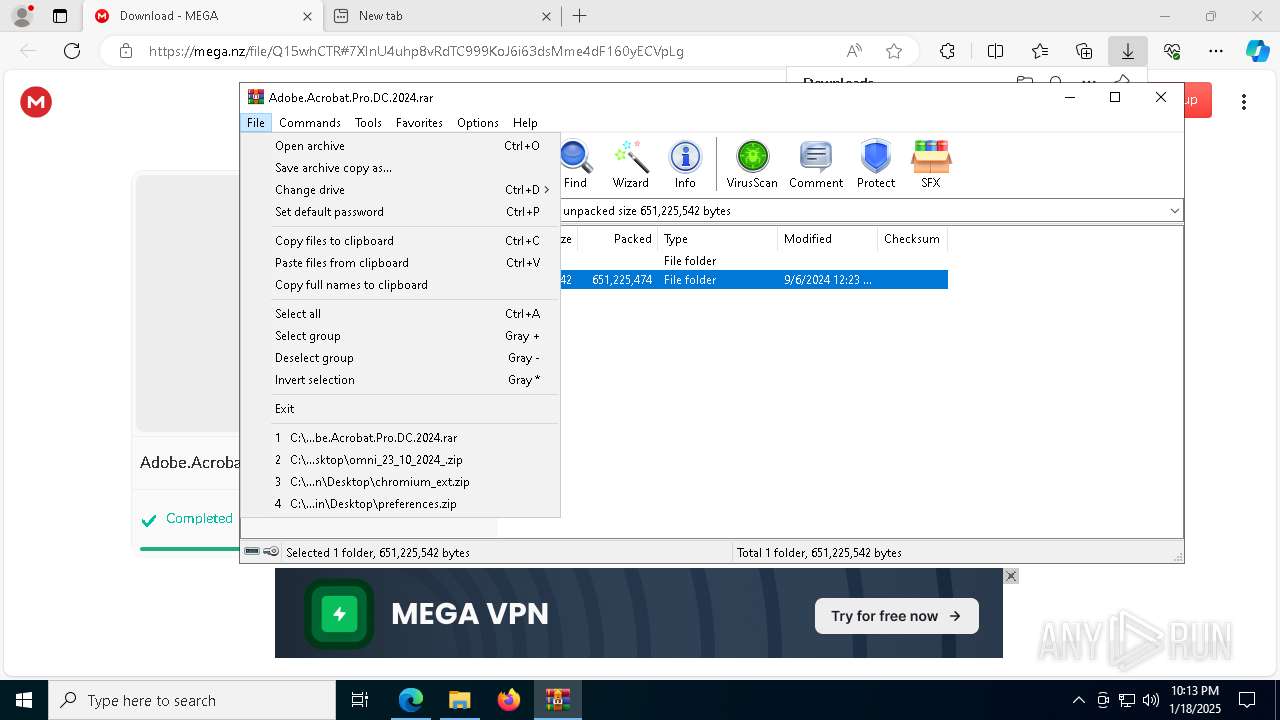Open the Commands menu
This screenshot has height=720, width=1280.
[x=310, y=123]
